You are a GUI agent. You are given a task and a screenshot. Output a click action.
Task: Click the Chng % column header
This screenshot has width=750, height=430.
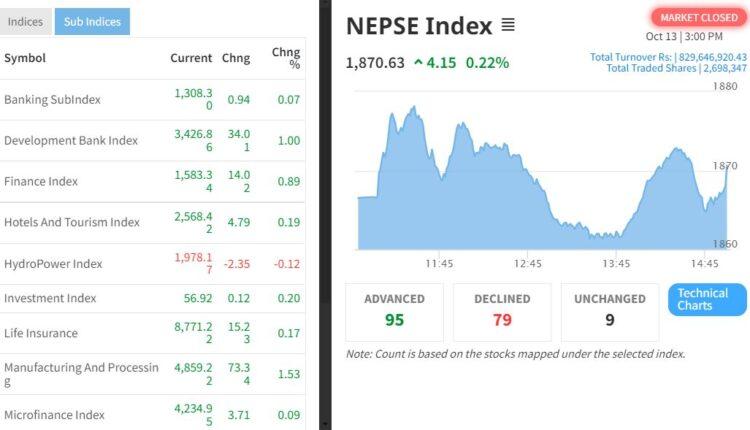(x=286, y=58)
